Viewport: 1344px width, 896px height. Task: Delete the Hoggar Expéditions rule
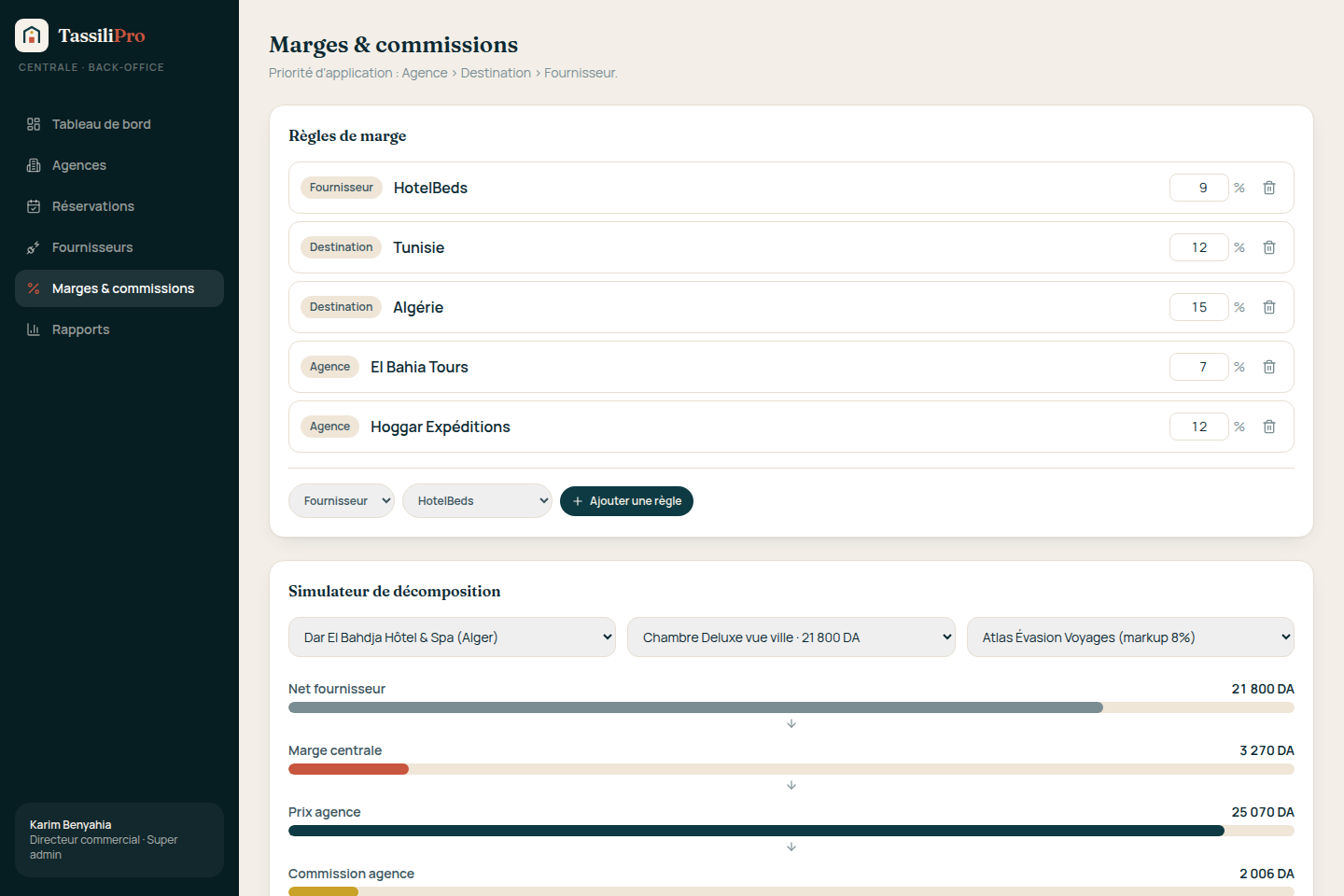coord(1269,427)
